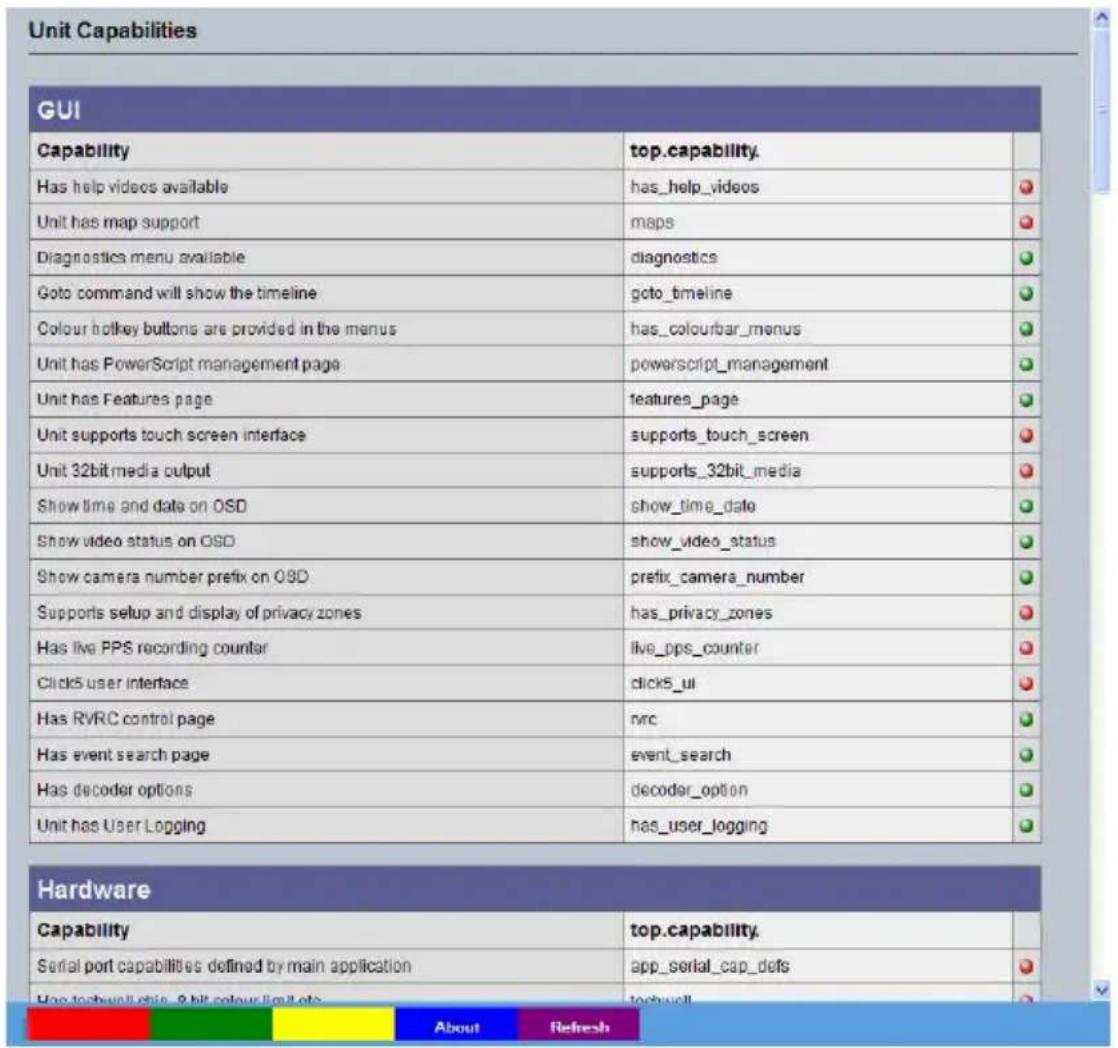
Task: Click green indicator for goto_timeline
Action: (x=1026, y=294)
